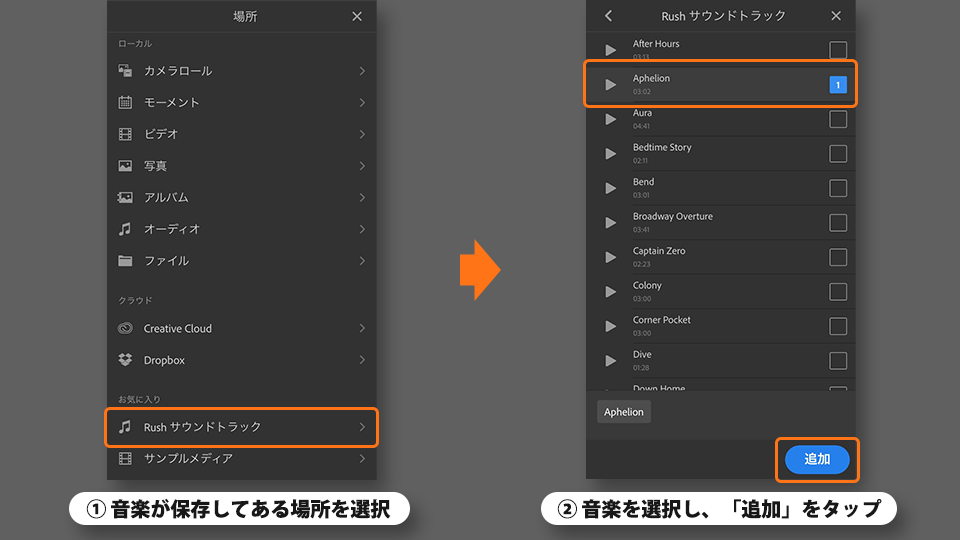Open the カメラロール location

(242, 71)
